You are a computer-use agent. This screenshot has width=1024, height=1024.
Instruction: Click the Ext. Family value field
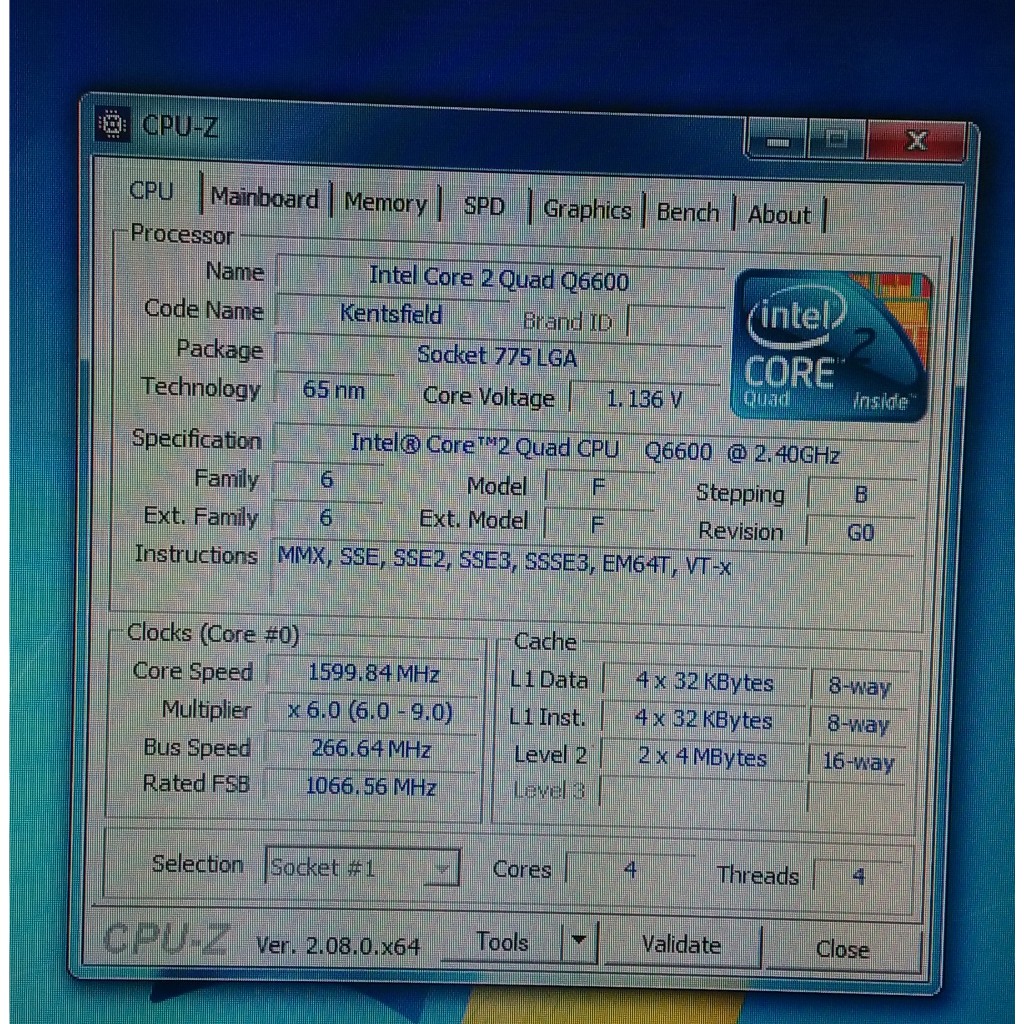pyautogui.click(x=326, y=518)
